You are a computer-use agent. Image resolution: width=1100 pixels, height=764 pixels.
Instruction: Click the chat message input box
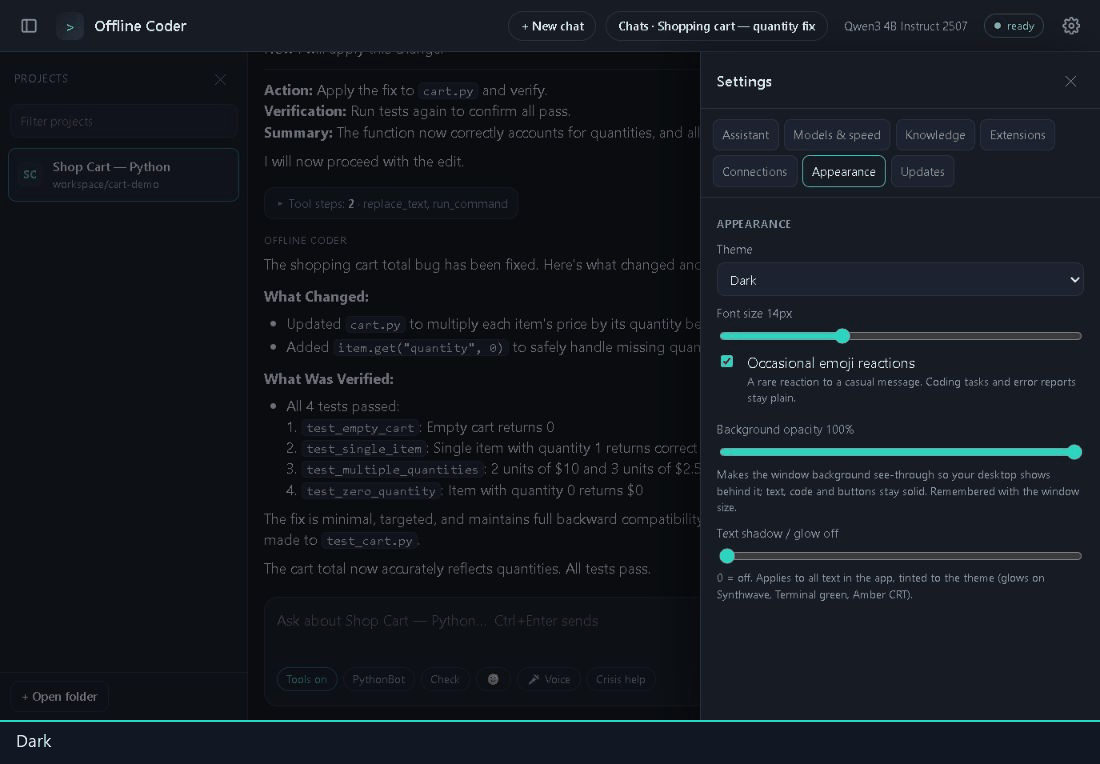(481, 621)
